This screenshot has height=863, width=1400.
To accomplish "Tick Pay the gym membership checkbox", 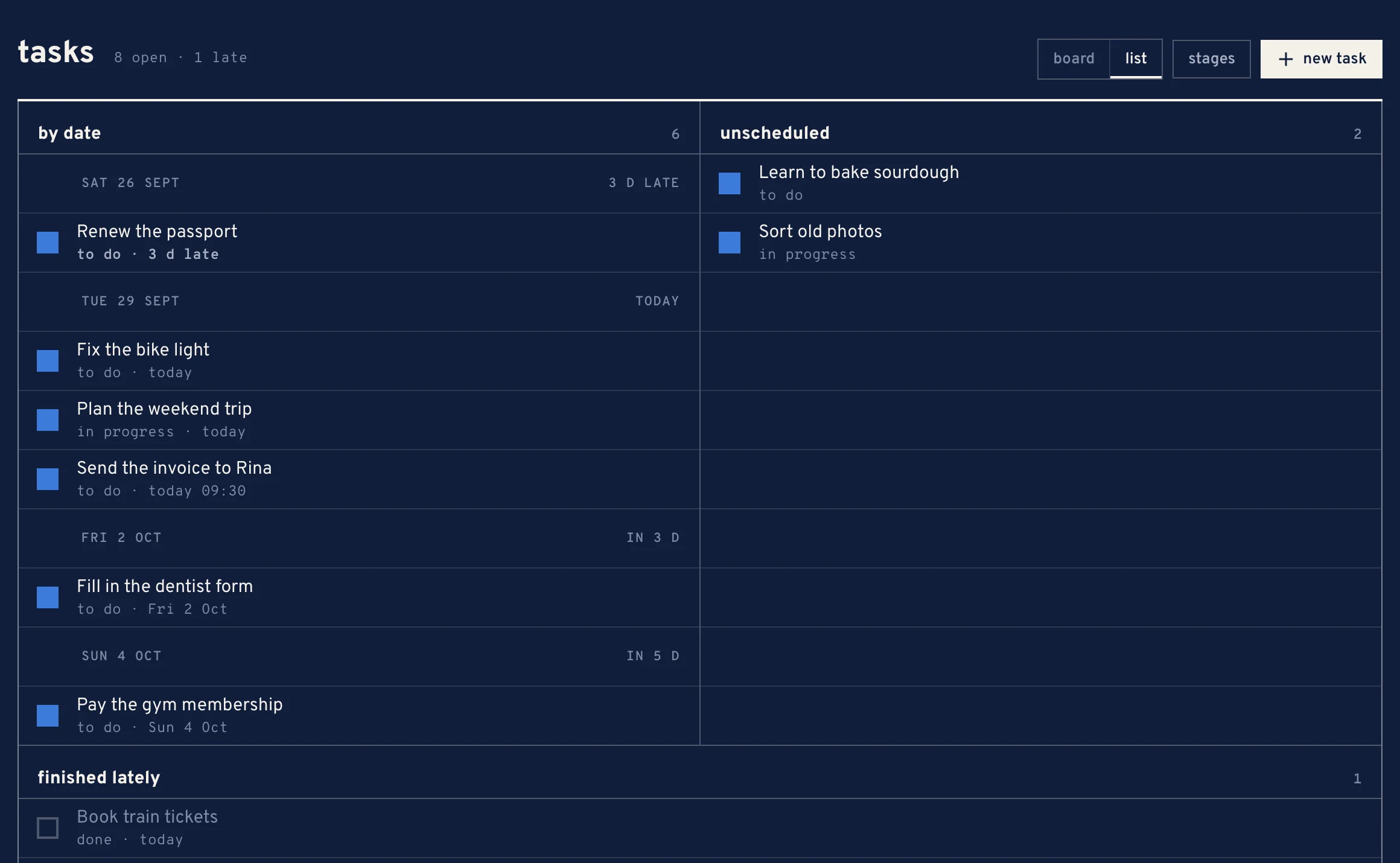I will tap(48, 716).
